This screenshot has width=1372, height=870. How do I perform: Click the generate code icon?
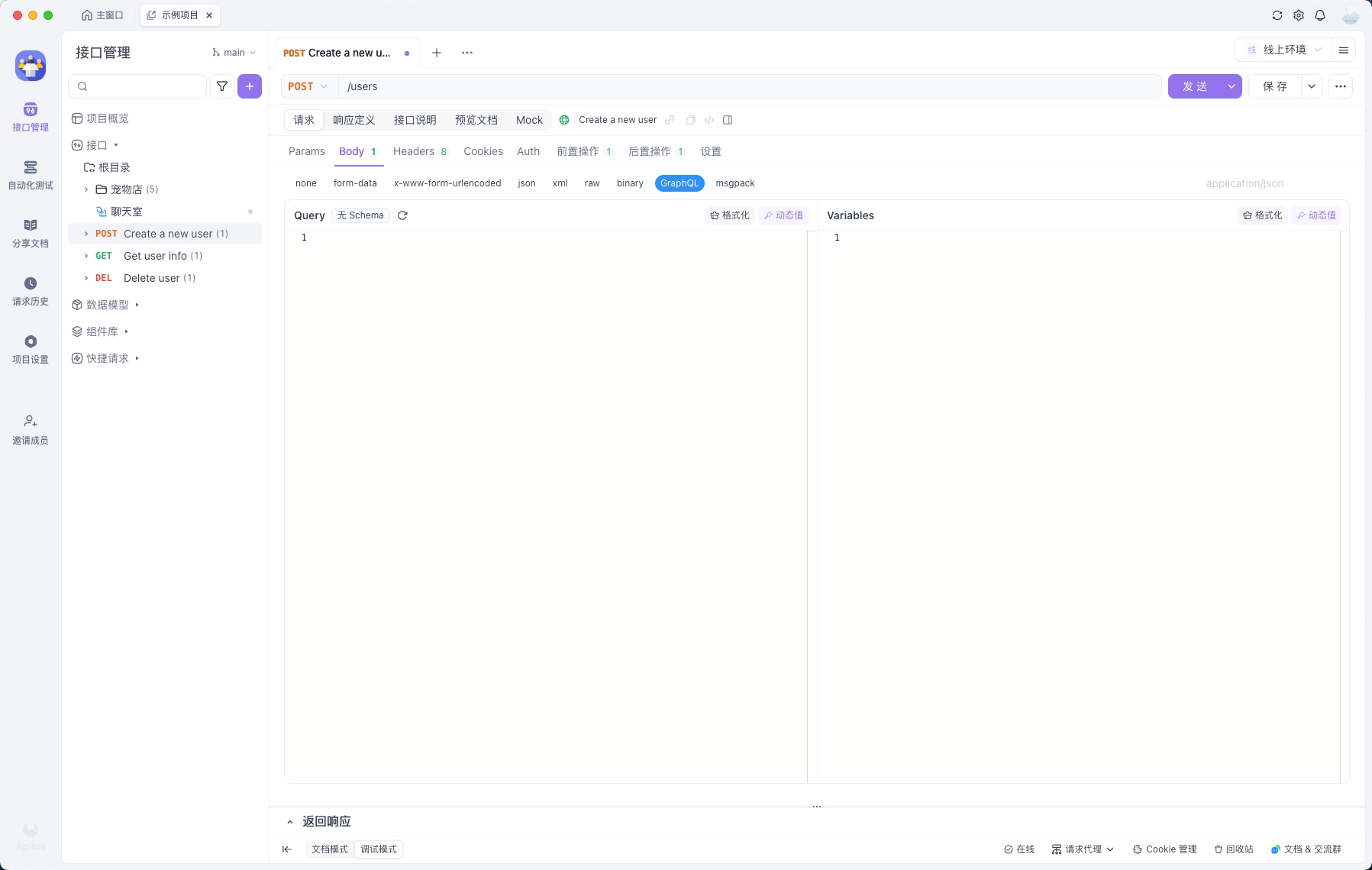coord(709,120)
